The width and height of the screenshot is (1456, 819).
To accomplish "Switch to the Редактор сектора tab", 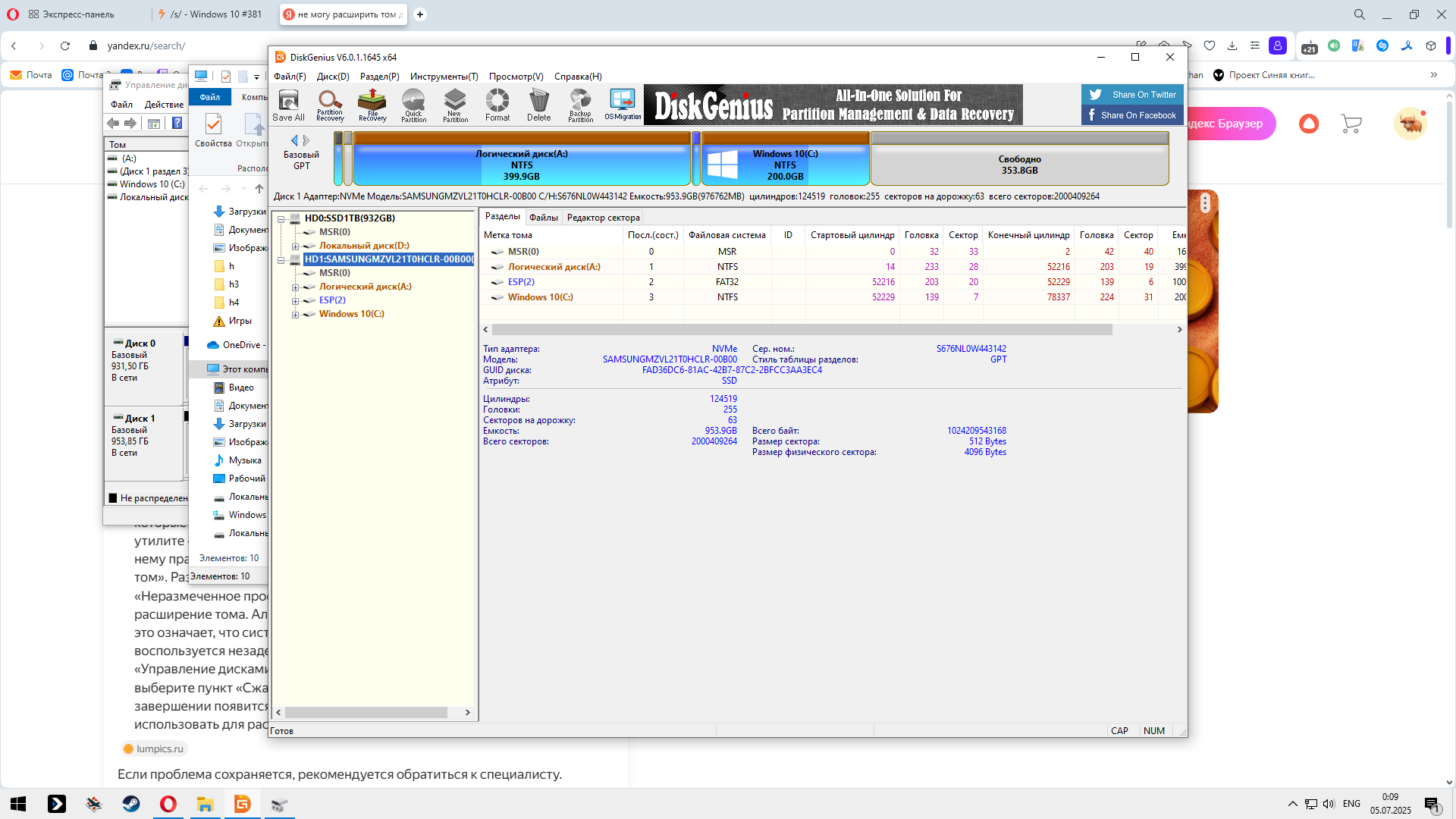I will 603,218.
